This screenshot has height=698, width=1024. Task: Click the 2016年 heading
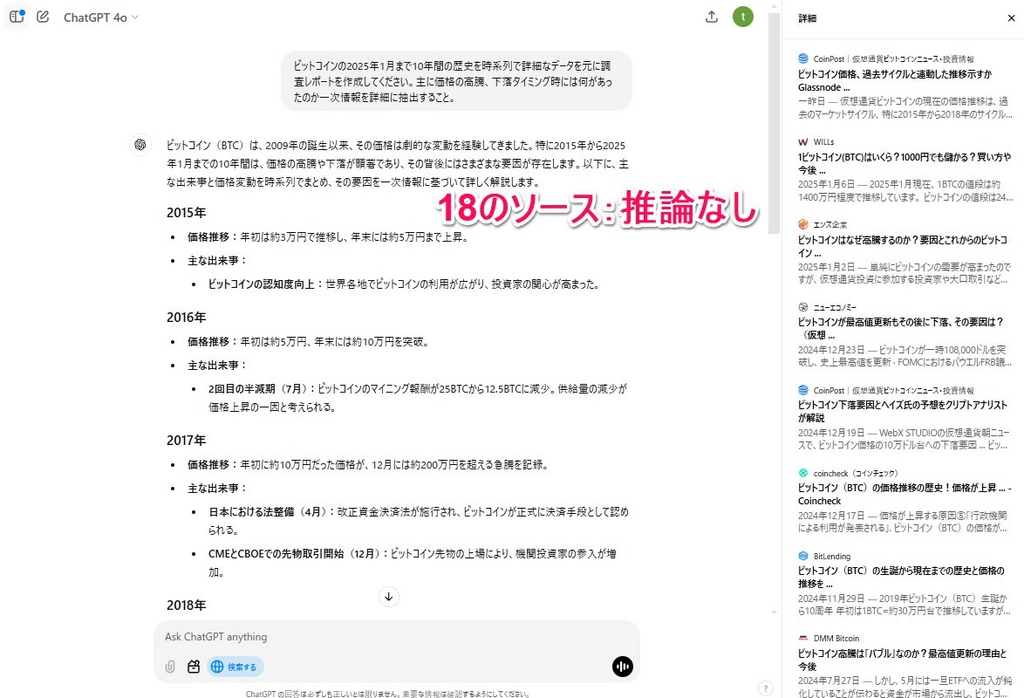point(186,317)
